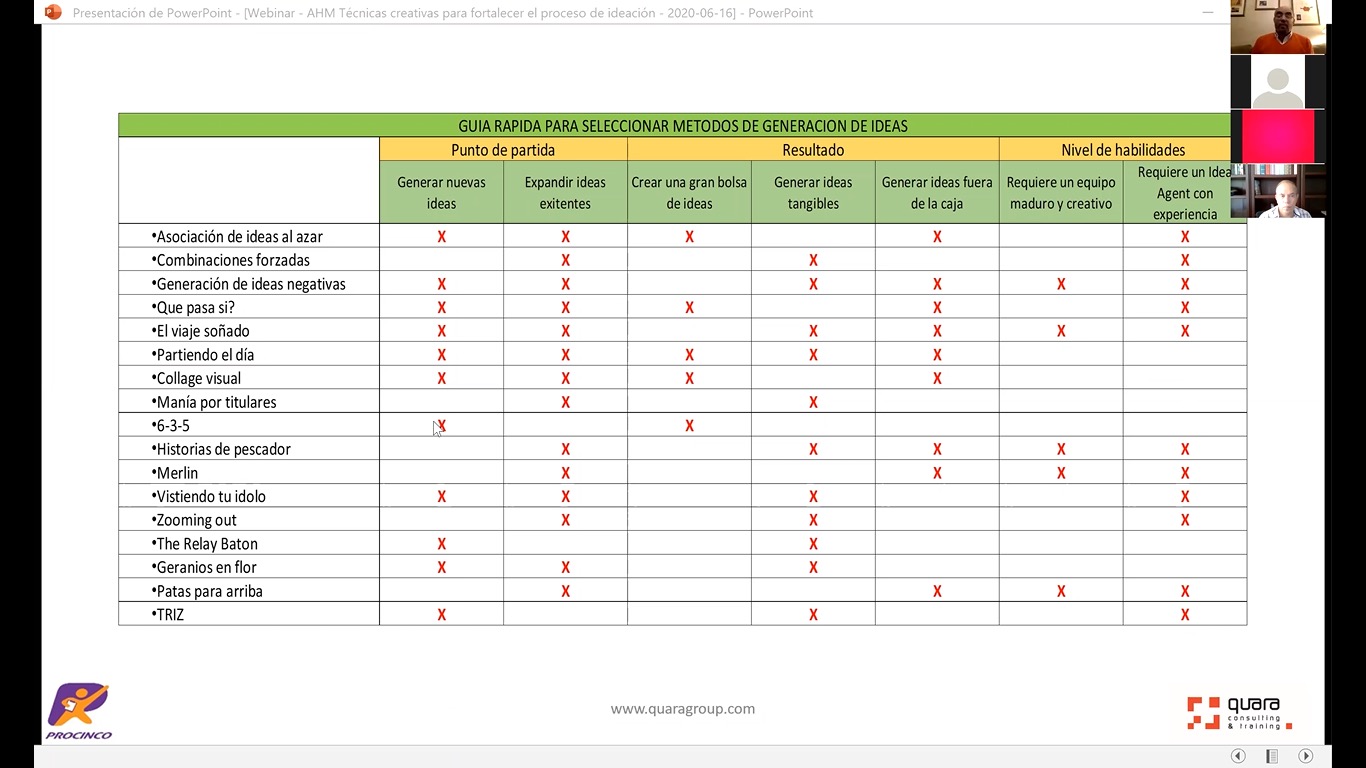Click the window title text 'Presentación de PowerPoint'
The image size is (1366, 768).
(153, 13)
